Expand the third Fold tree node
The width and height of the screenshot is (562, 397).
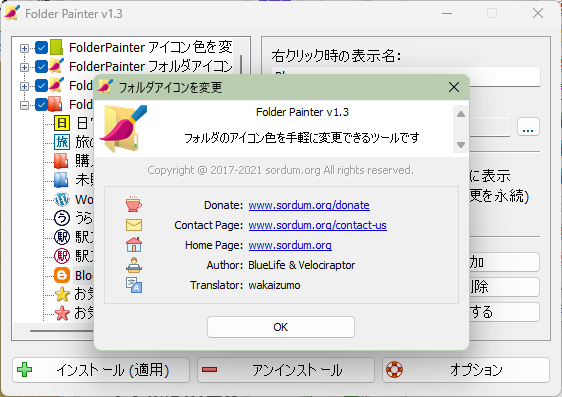[24, 86]
